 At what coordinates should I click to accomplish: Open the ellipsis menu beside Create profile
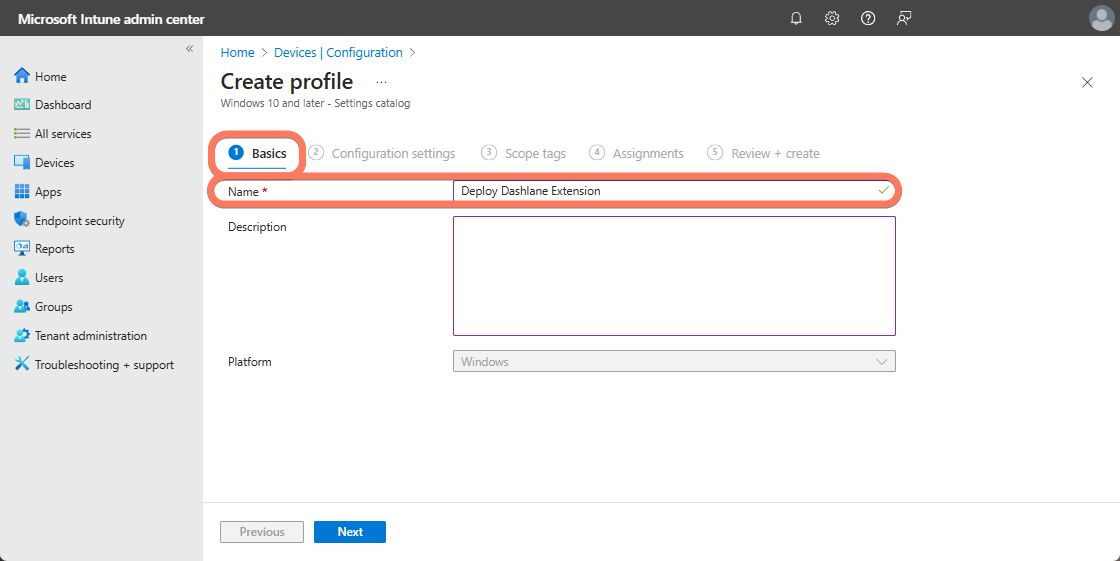coord(381,82)
